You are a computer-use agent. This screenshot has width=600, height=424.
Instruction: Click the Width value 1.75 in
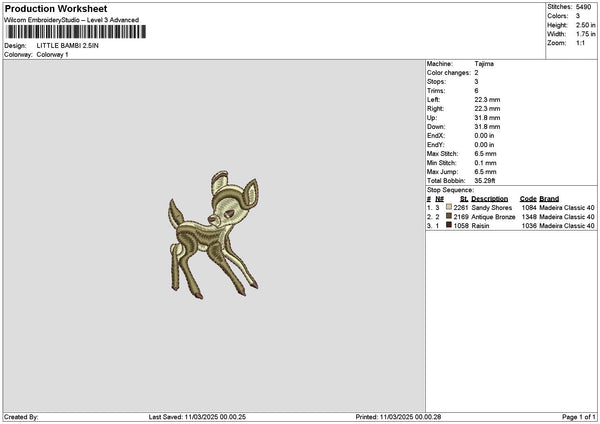(x=585, y=34)
